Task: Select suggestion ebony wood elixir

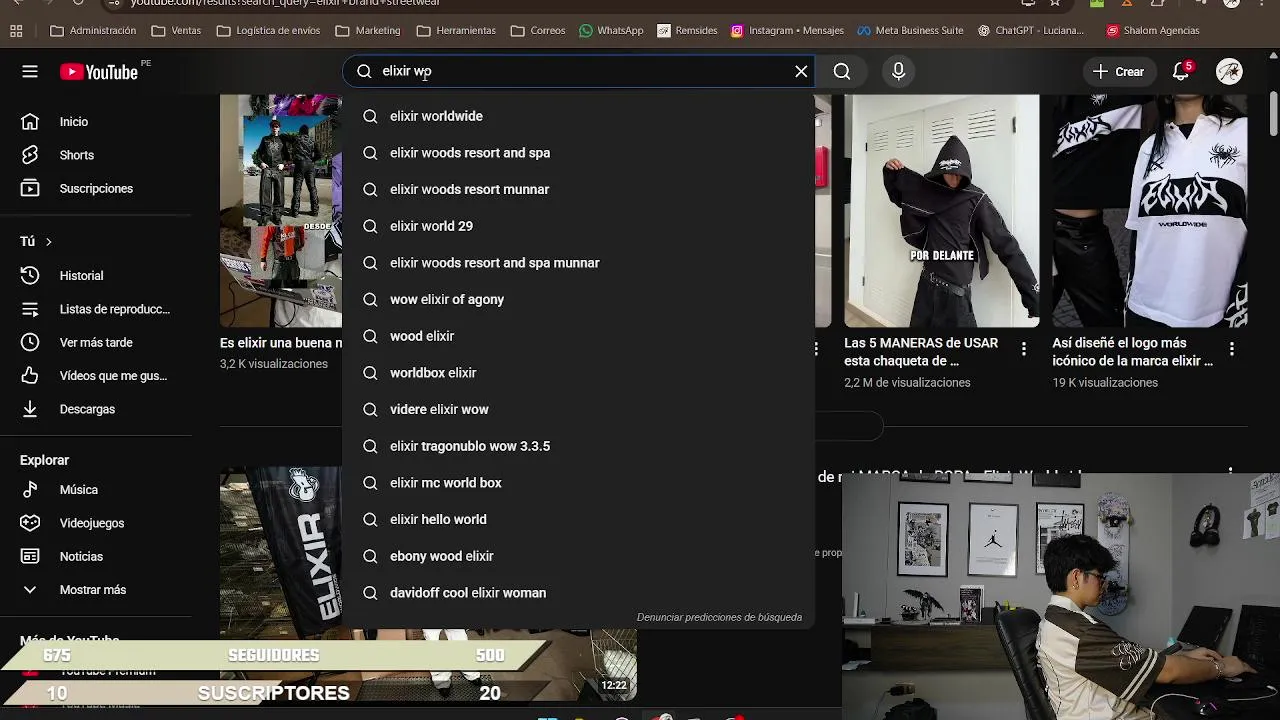Action: (x=578, y=556)
